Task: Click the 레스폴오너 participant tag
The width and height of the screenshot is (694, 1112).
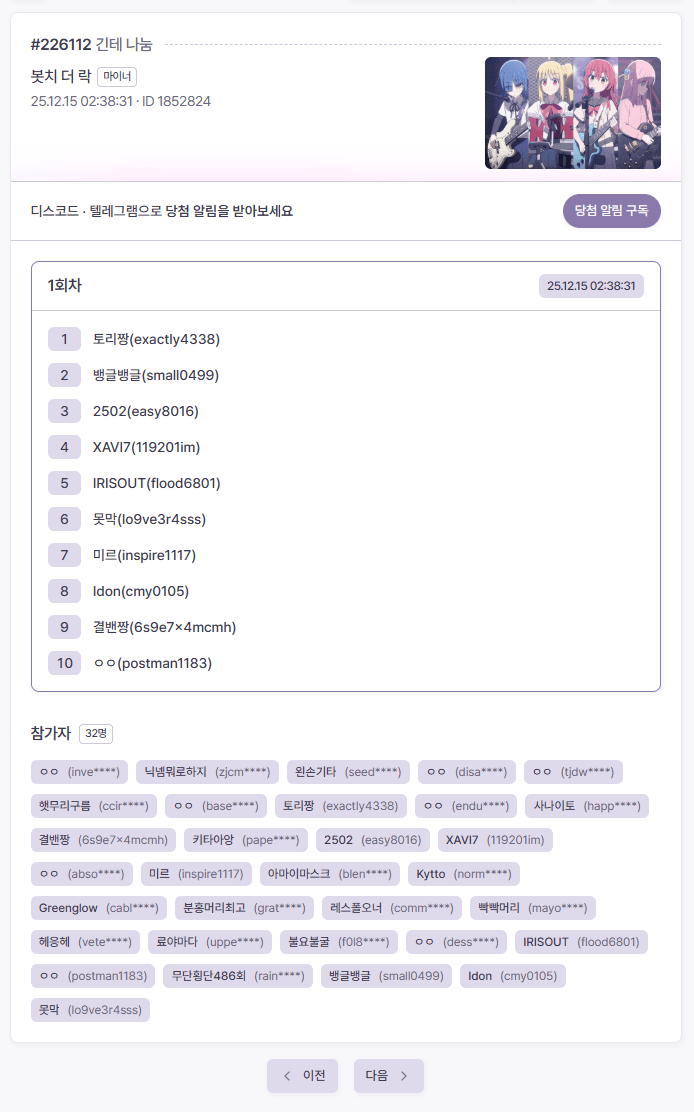Action: pyautogui.click(x=392, y=908)
